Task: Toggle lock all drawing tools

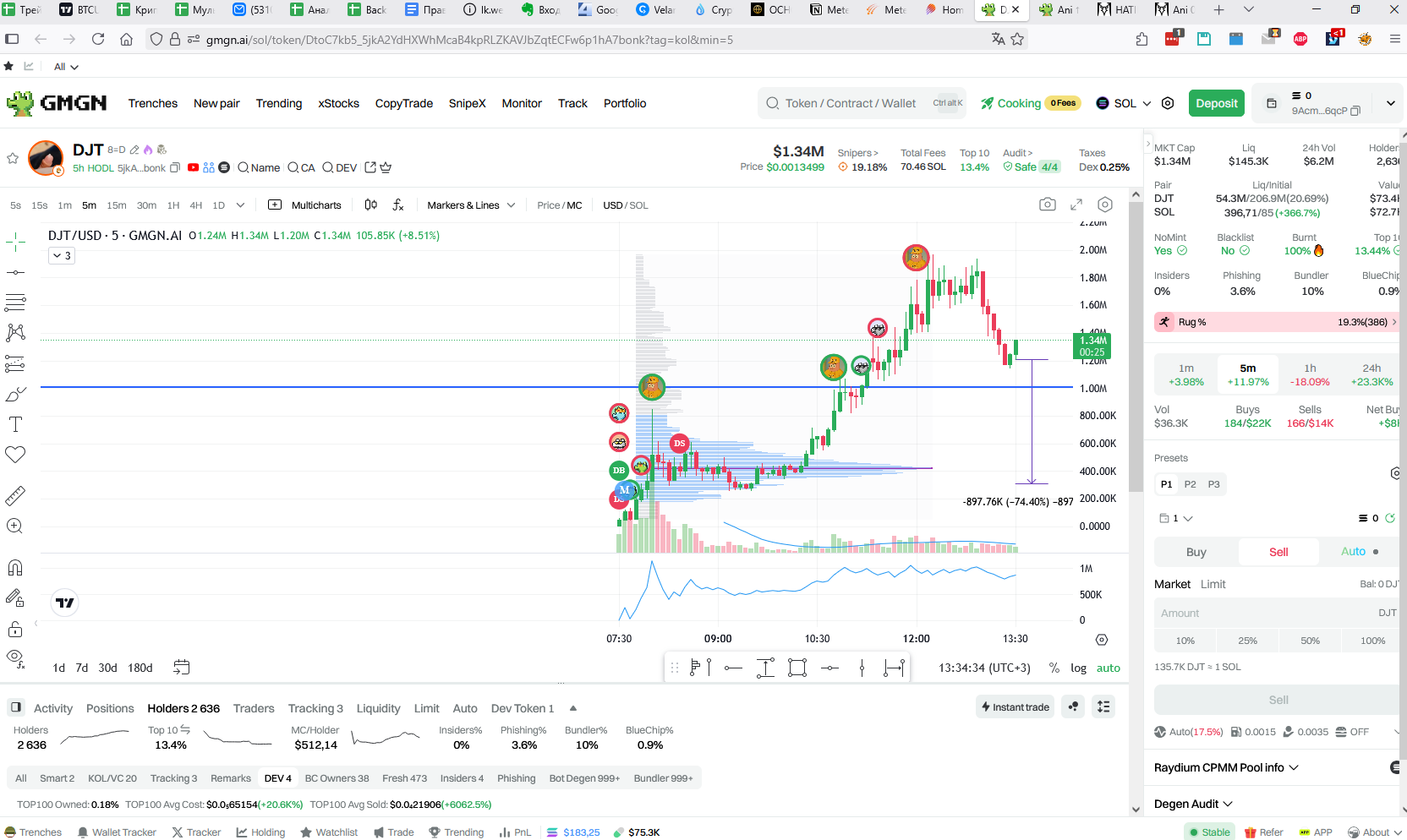Action: click(15, 629)
